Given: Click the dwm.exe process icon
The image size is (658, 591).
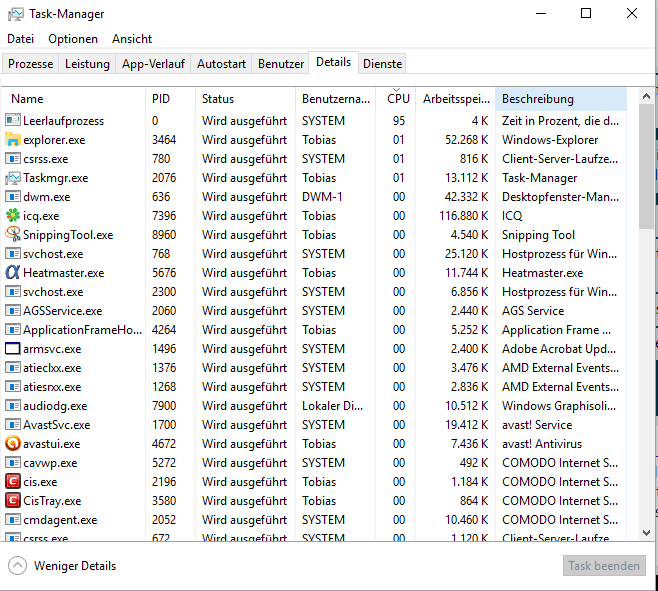Looking at the screenshot, I should point(13,196).
